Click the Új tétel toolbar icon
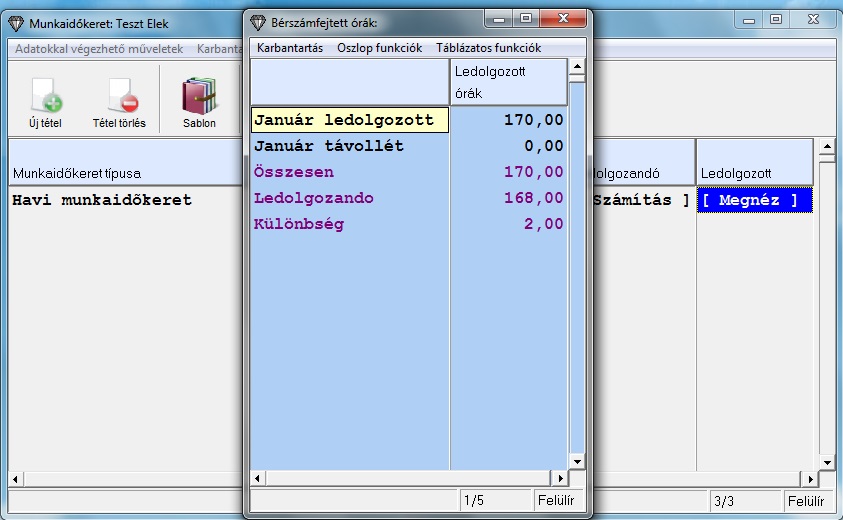The image size is (843, 520). tap(45, 97)
